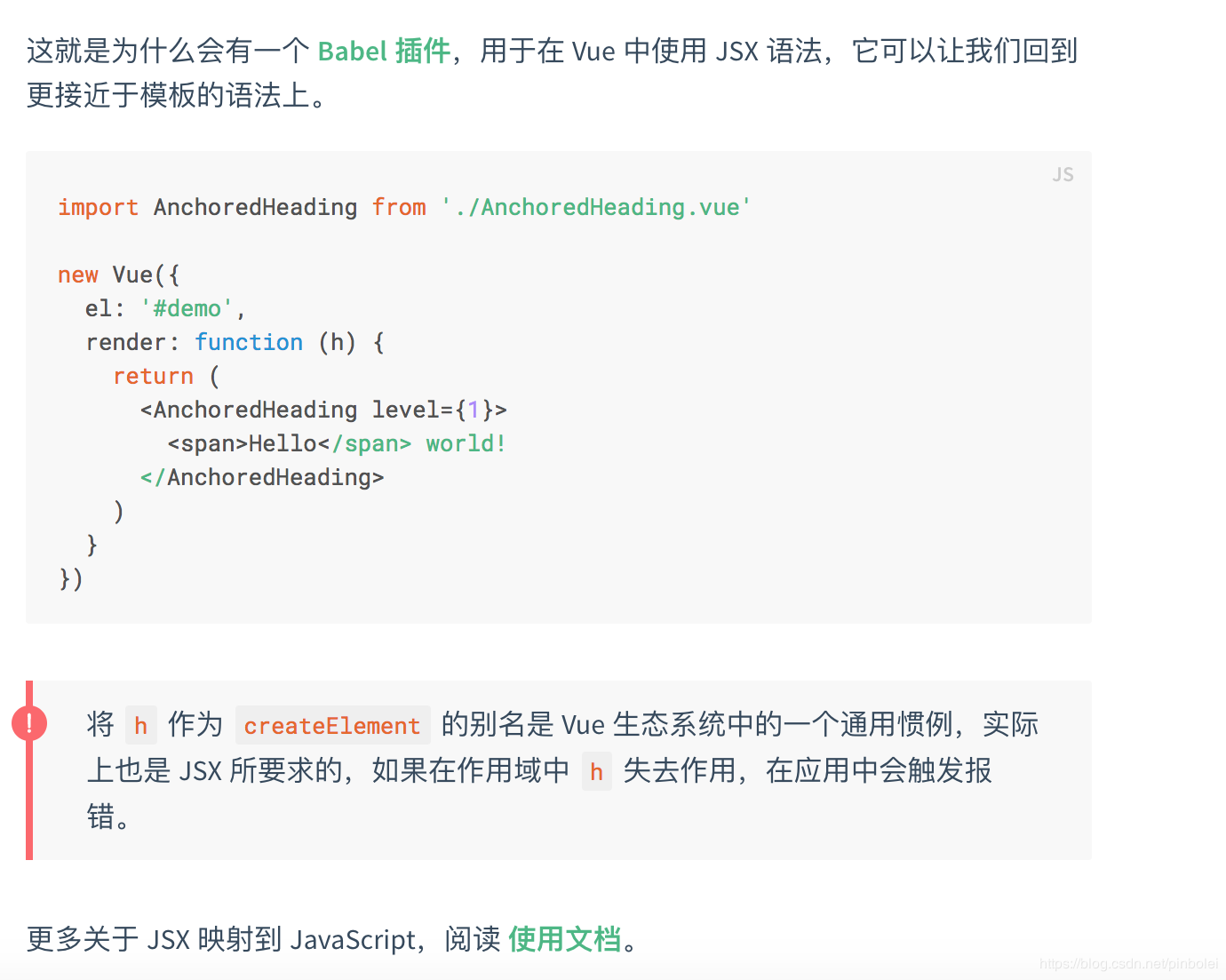Click the 更多关于 JSX 映射到 JavaScript text
The height and width of the screenshot is (980, 1226).
[x=222, y=939]
